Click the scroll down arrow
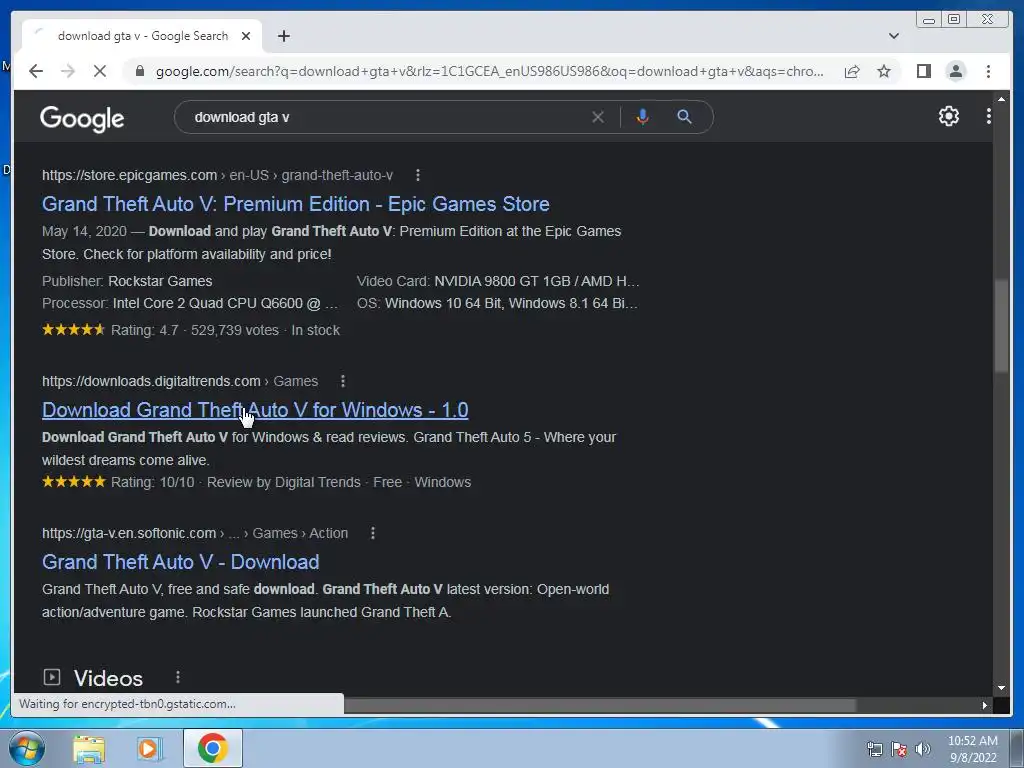This screenshot has height=768, width=1024. click(1001, 688)
